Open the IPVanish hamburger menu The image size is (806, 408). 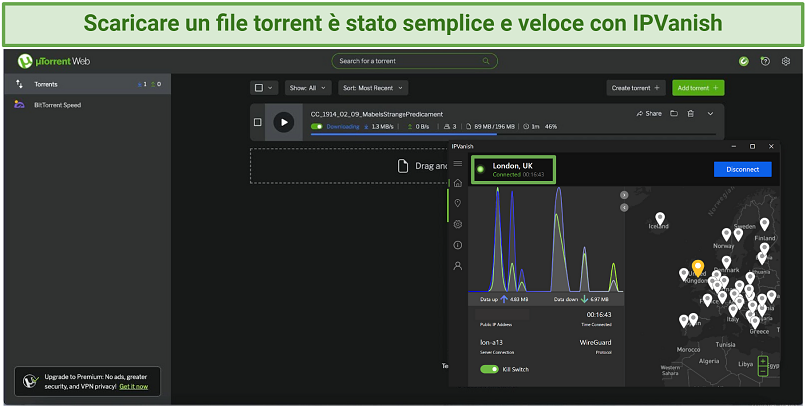point(457,163)
